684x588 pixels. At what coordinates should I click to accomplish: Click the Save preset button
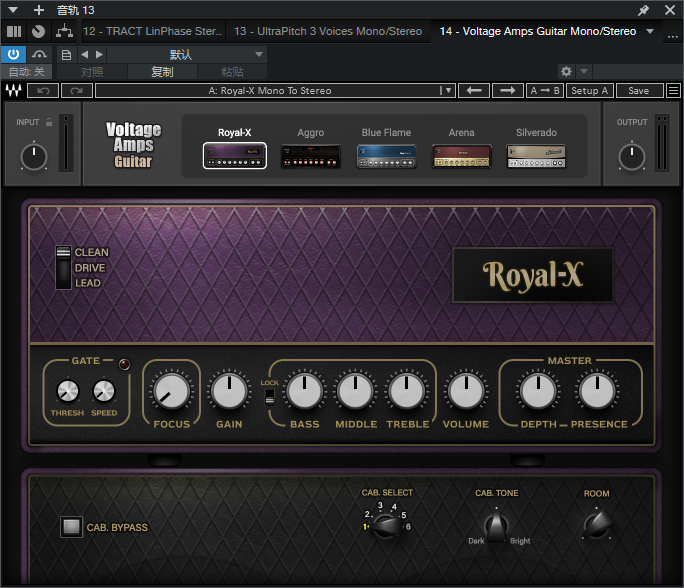point(639,91)
